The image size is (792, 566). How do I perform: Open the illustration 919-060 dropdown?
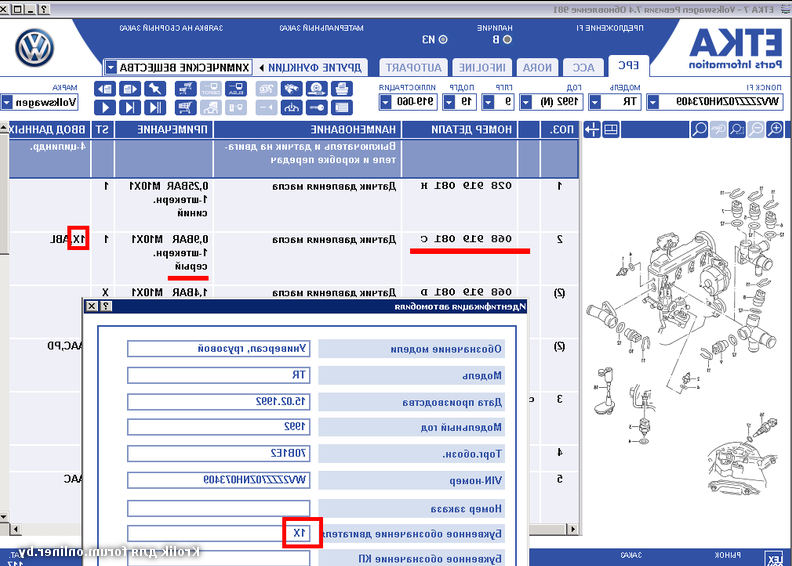click(385, 102)
